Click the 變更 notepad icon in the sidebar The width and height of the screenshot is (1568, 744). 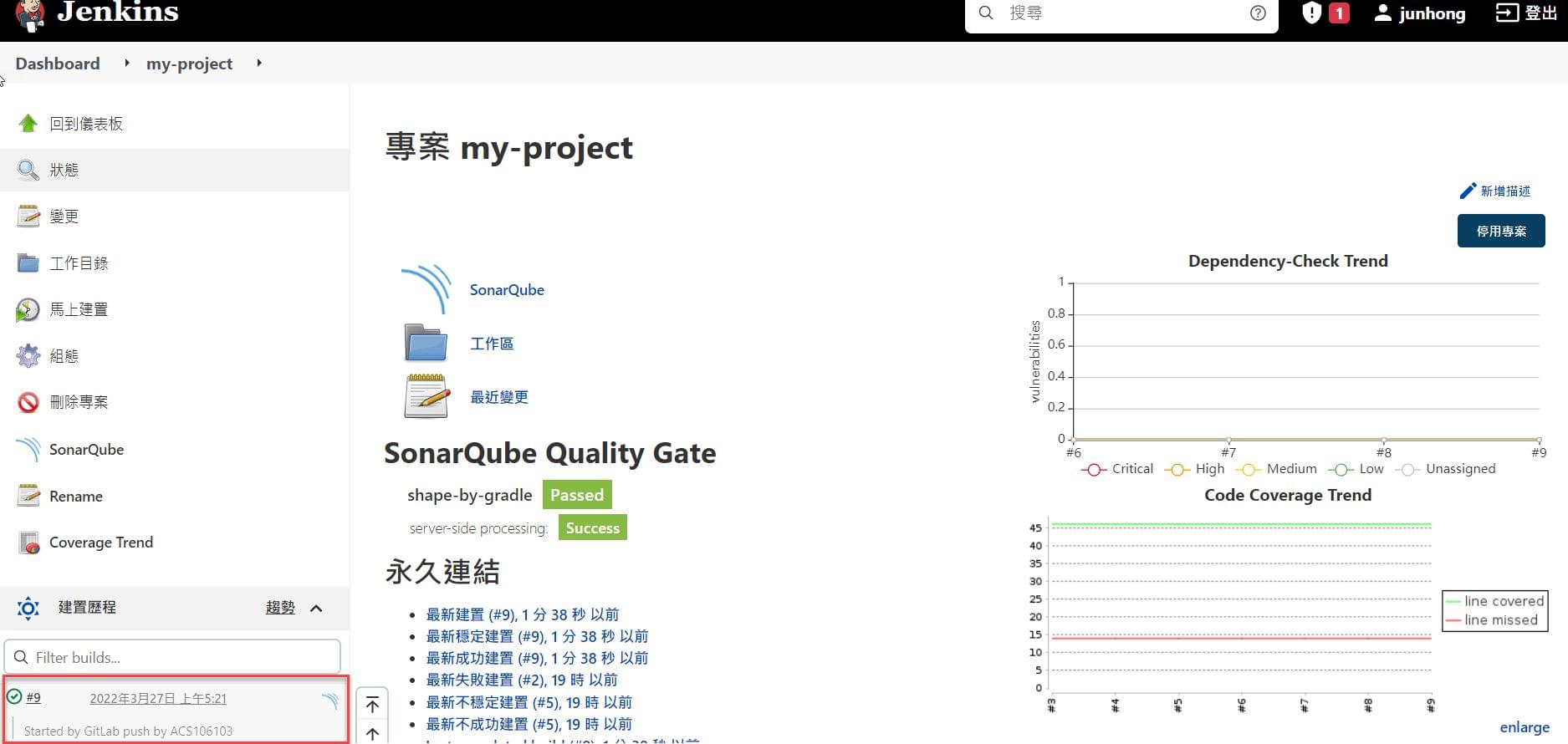click(28, 217)
